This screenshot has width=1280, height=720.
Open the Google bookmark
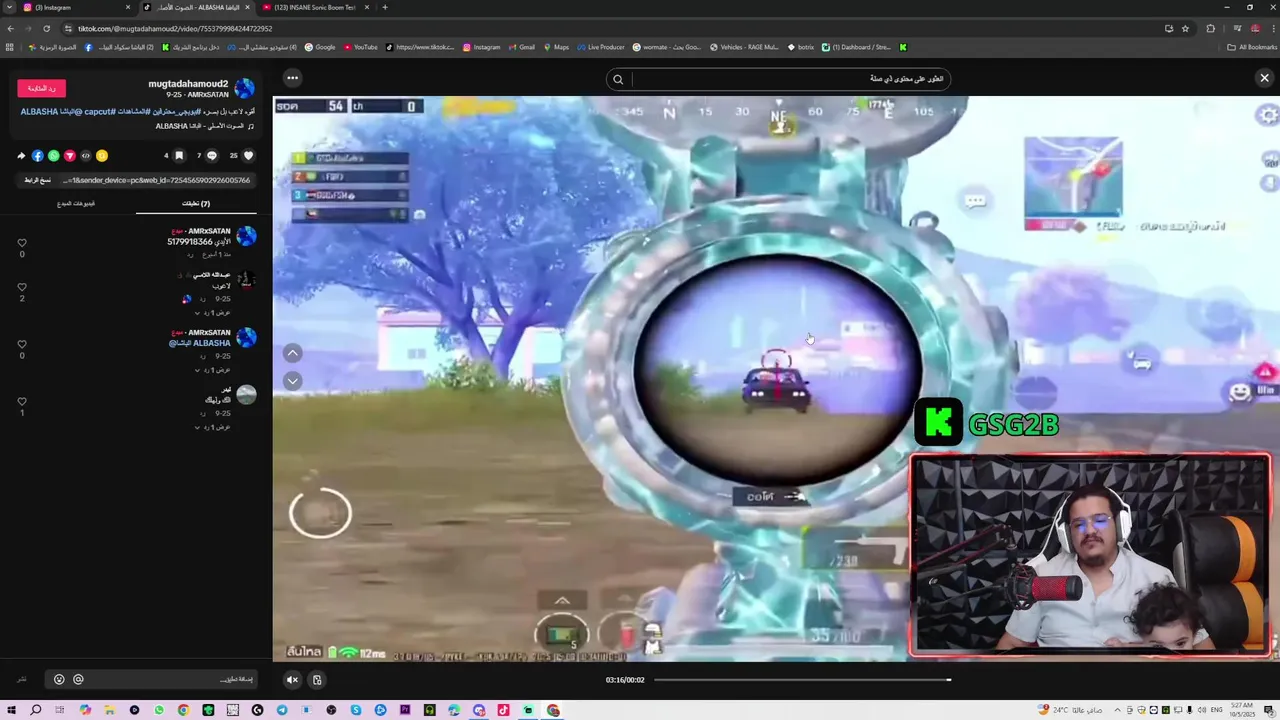pos(320,47)
